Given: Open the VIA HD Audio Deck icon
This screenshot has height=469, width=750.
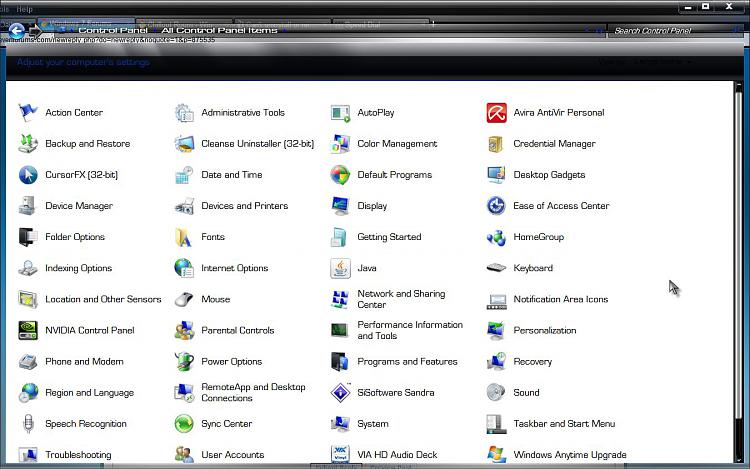Looking at the screenshot, I should coord(340,454).
